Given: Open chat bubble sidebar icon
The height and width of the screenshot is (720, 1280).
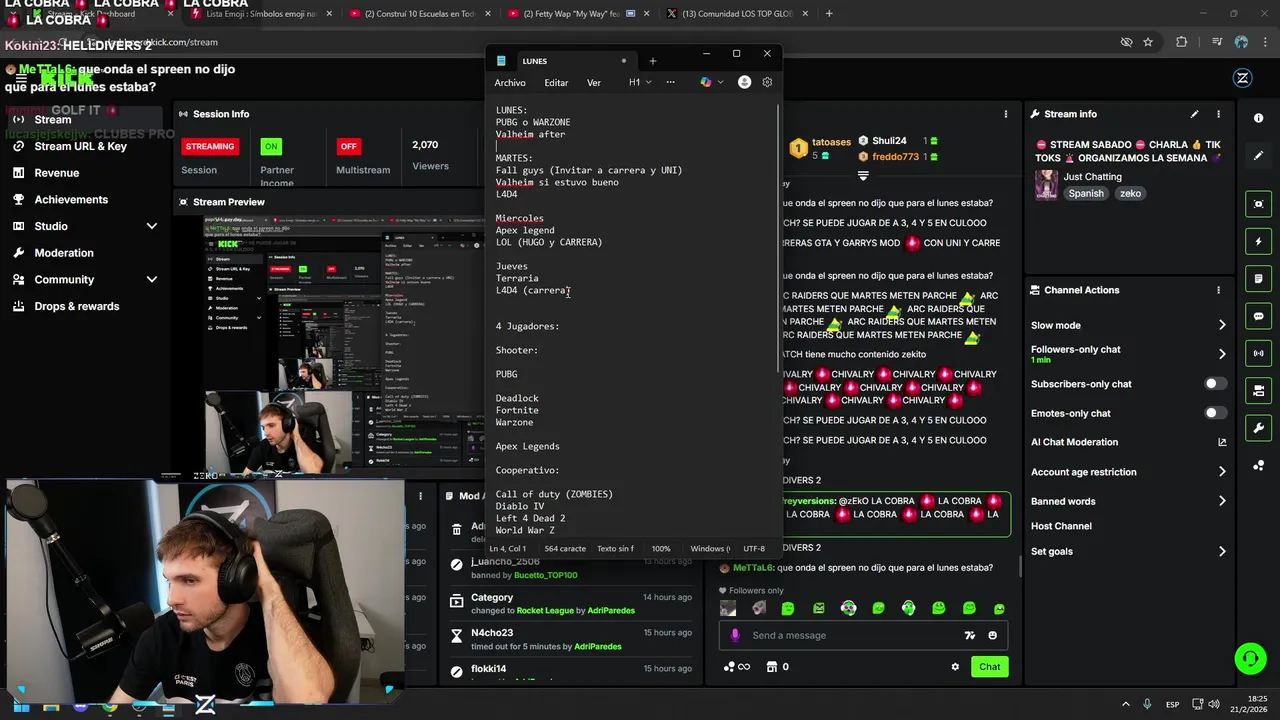Looking at the screenshot, I should click(1258, 316).
